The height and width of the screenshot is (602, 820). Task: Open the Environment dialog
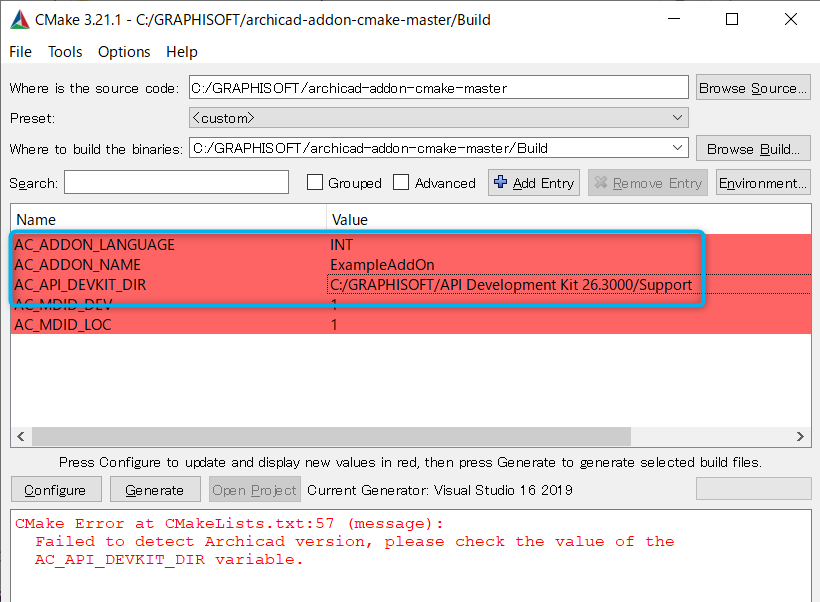point(763,182)
